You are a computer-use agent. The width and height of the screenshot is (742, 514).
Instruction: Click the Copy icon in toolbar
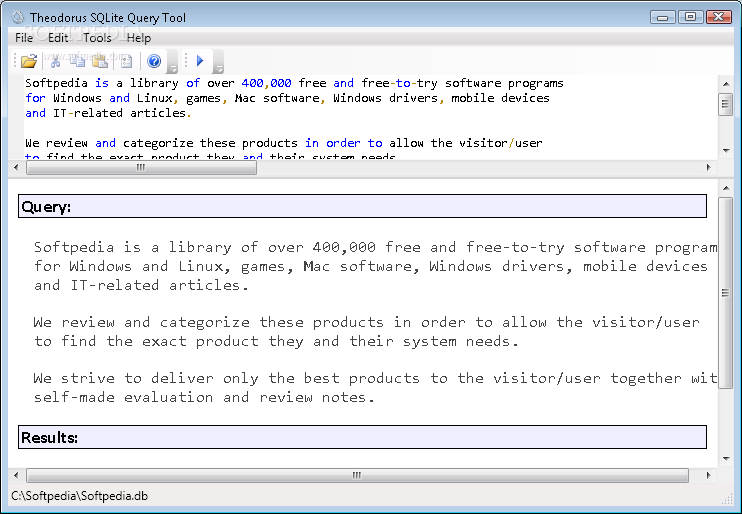tap(78, 60)
